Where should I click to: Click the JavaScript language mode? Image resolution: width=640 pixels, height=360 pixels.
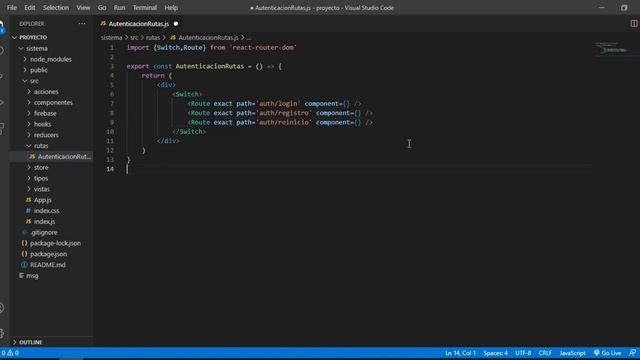pos(572,353)
